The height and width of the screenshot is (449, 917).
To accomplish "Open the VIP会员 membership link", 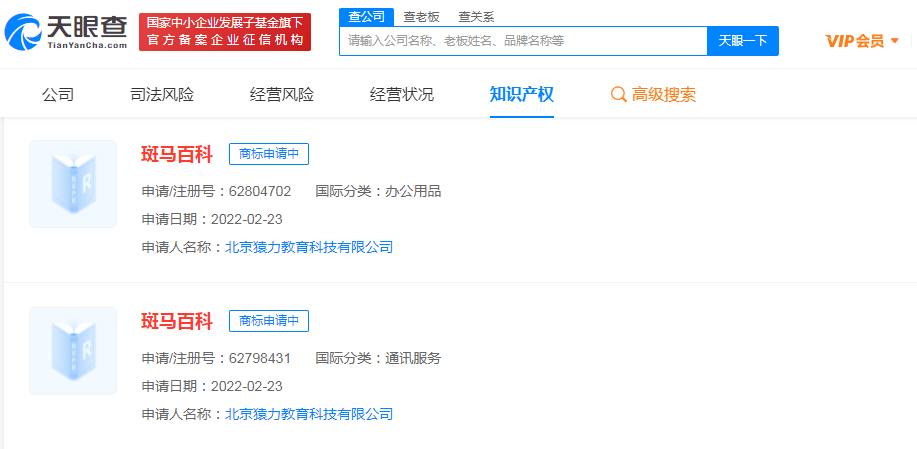I will point(854,41).
